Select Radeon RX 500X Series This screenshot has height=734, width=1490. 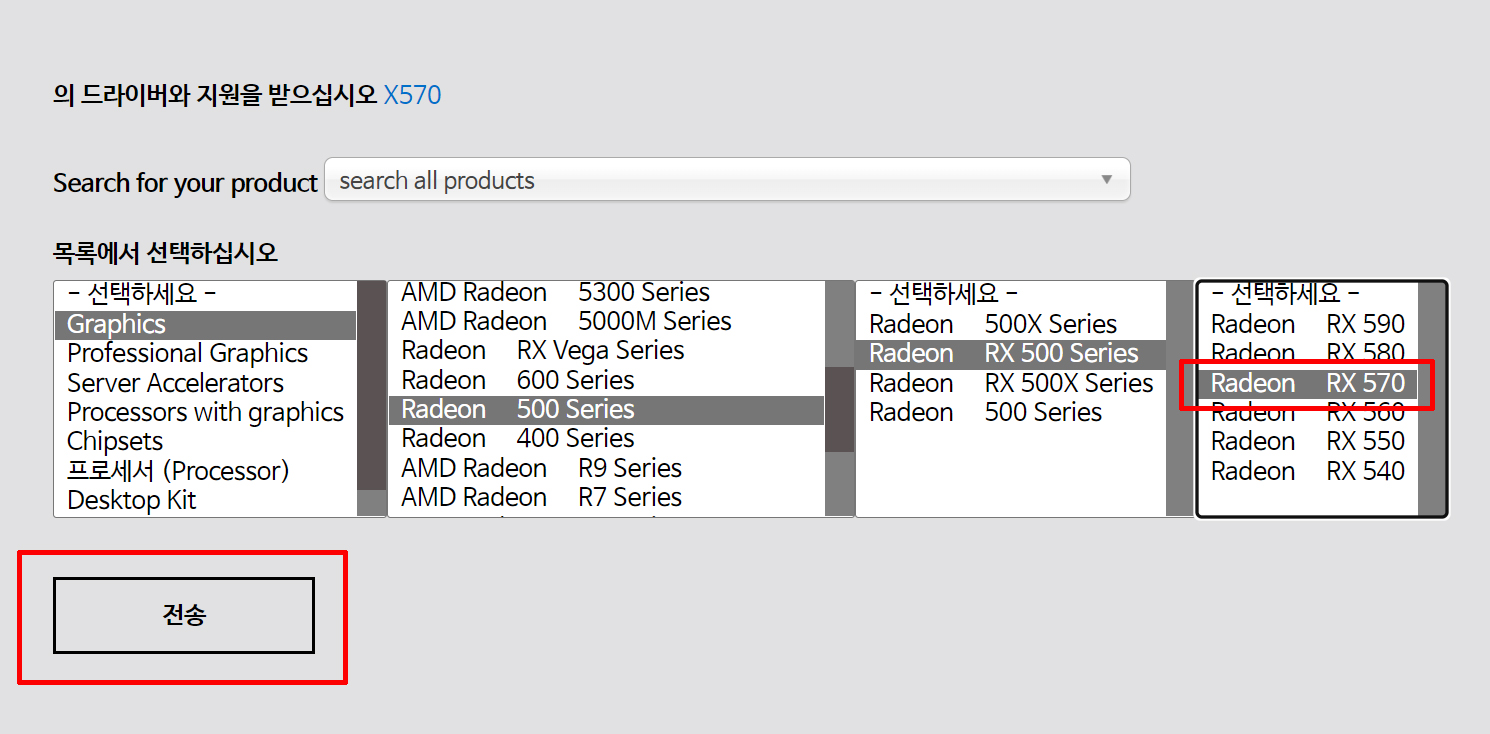(1011, 383)
